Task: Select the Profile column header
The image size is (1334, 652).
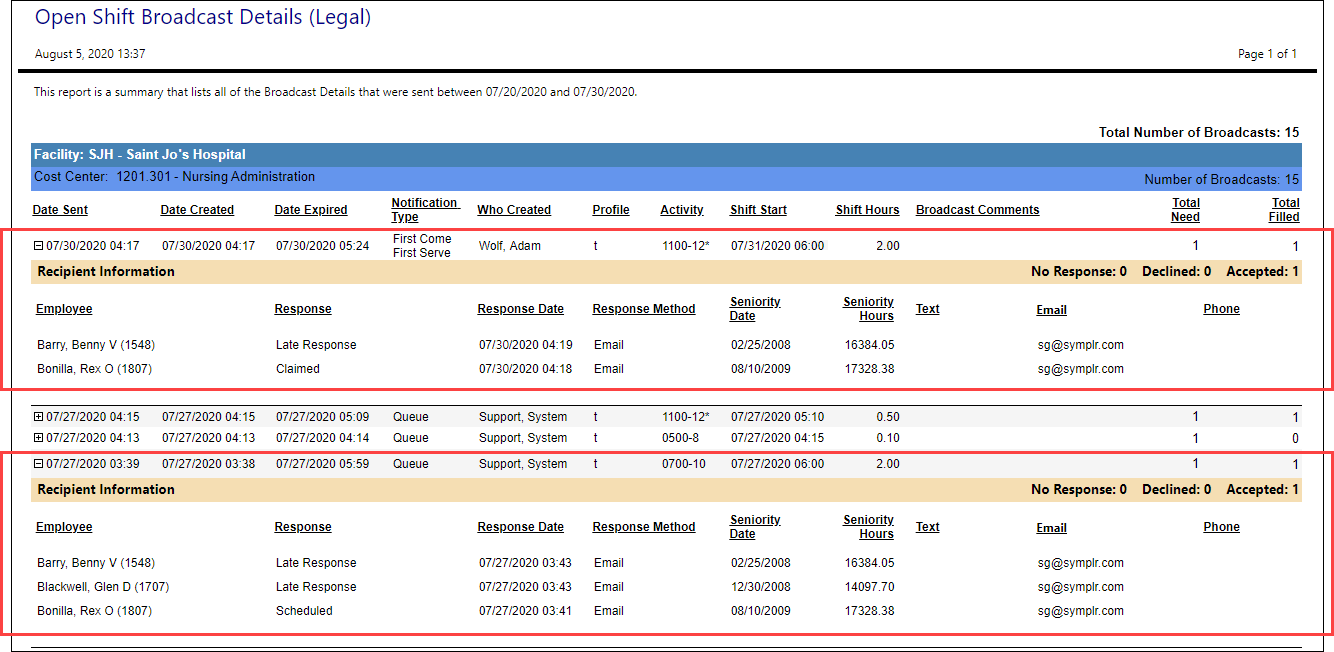Action: (611, 210)
